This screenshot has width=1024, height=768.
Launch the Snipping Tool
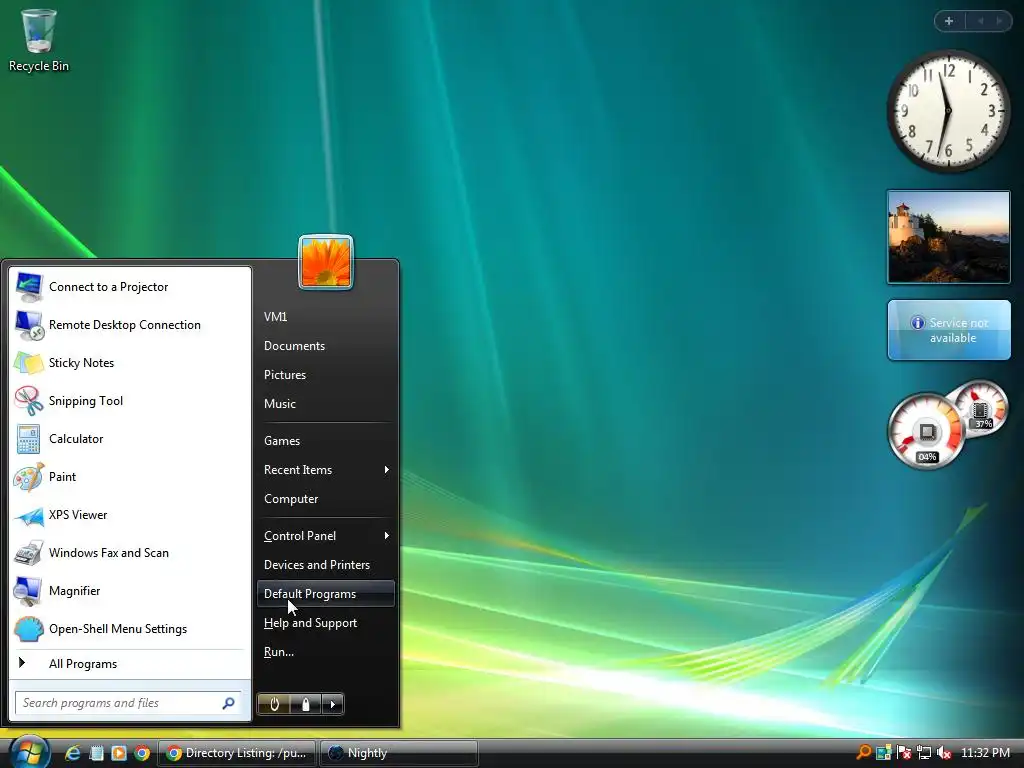[129, 401]
